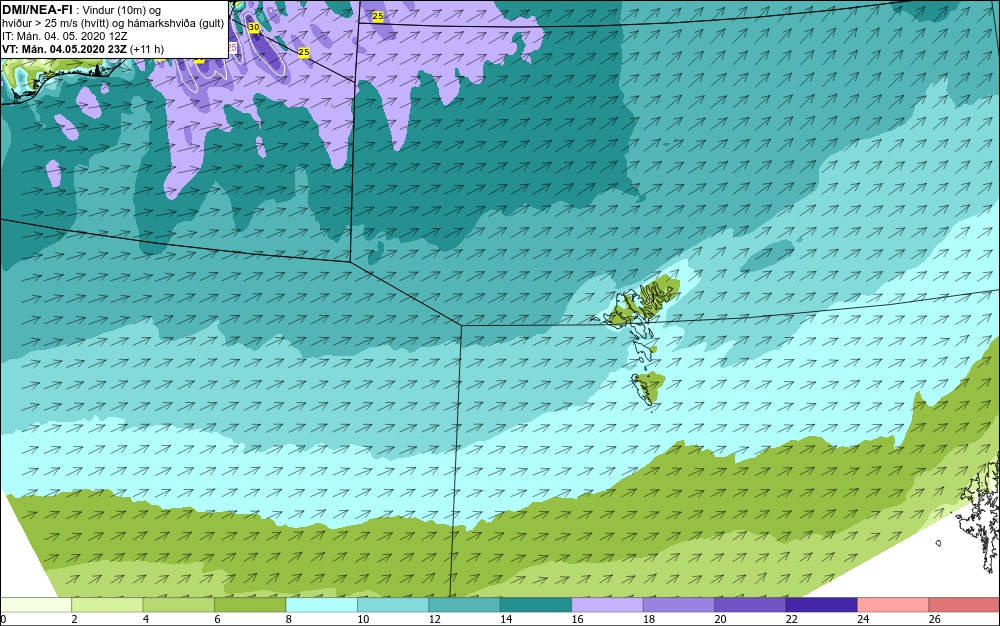Select the olive 6–8 legend swatch
Viewport: 1000px width, 626px height.
tap(250, 605)
